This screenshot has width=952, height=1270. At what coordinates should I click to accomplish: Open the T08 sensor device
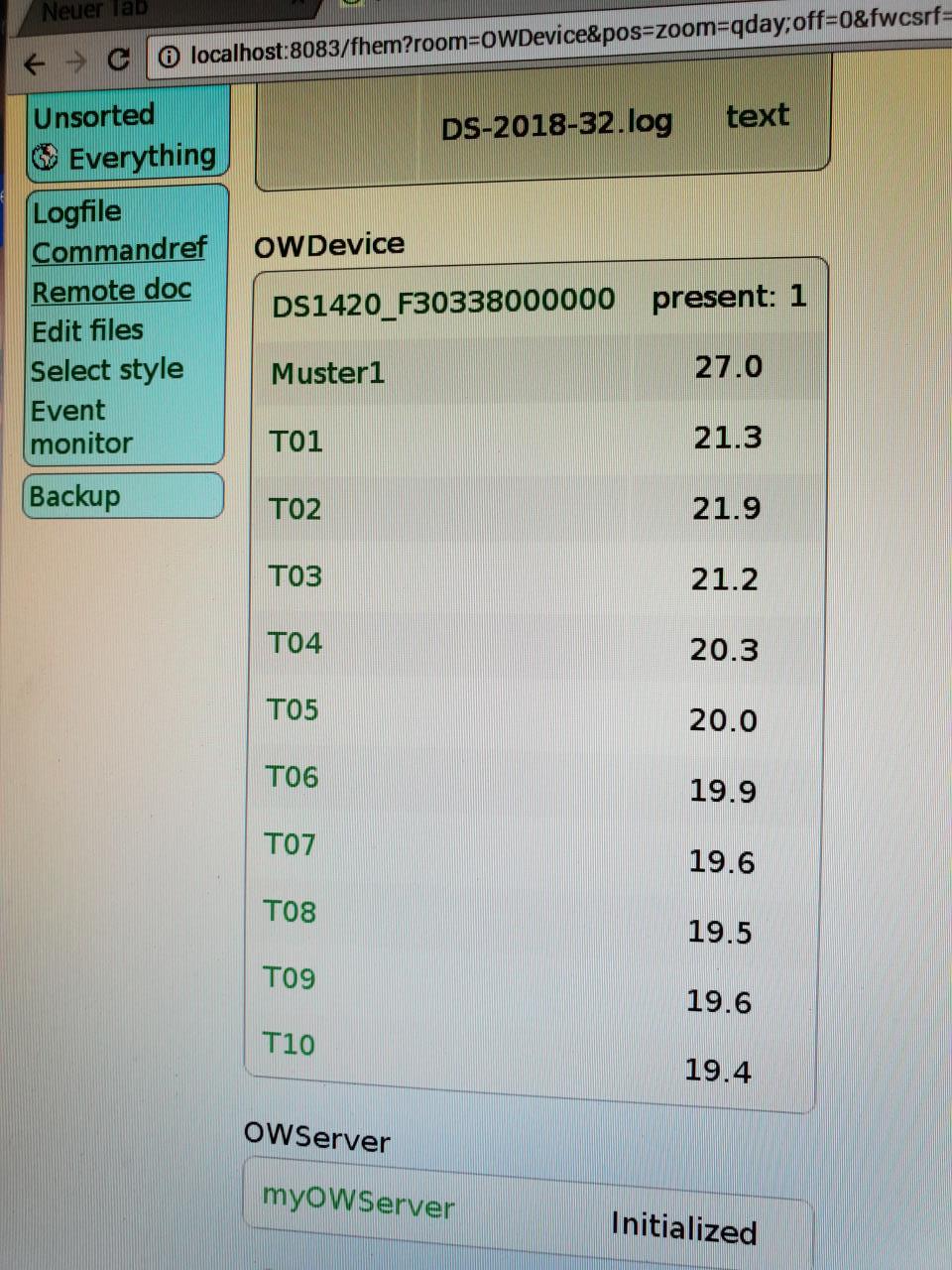(x=290, y=912)
